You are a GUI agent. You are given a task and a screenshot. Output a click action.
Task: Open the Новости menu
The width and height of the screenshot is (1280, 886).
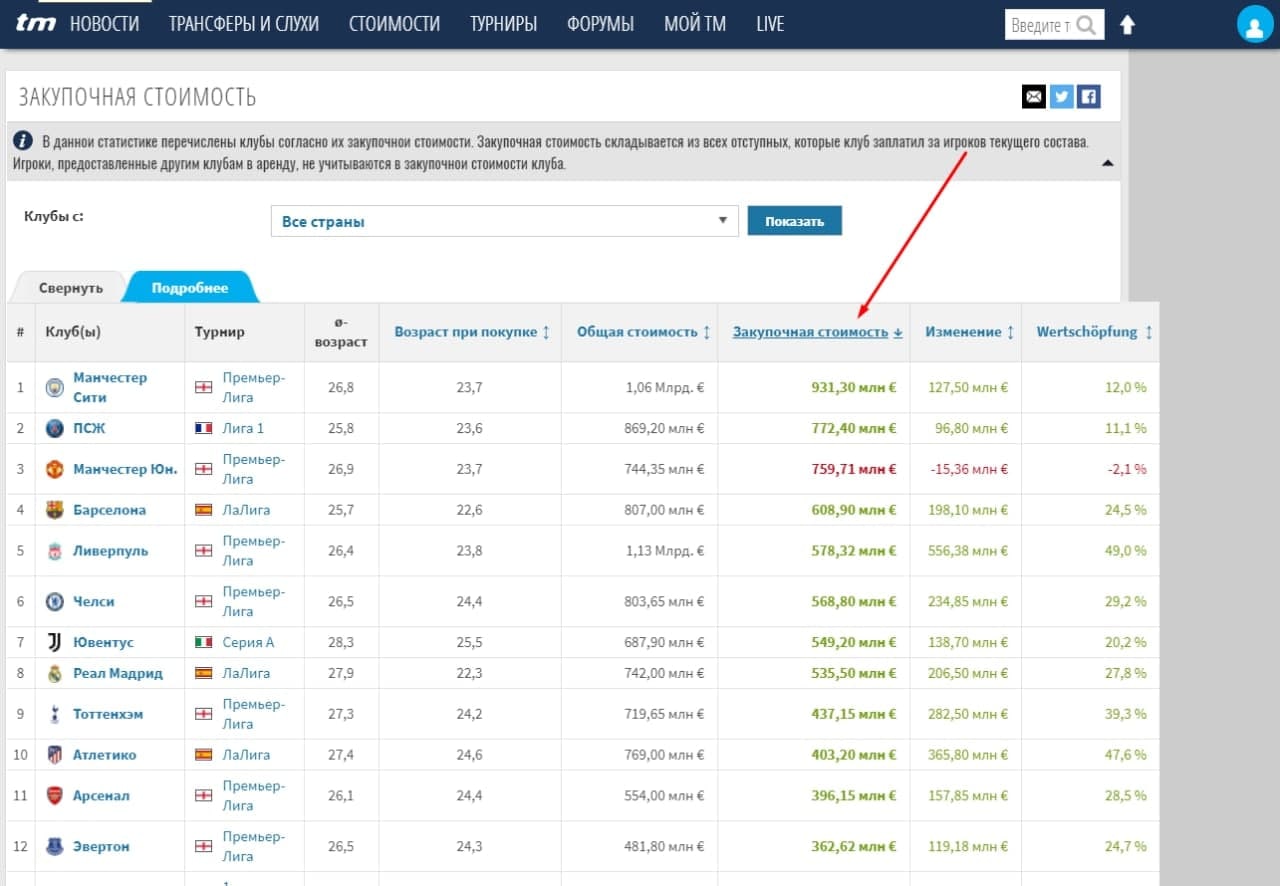(105, 24)
